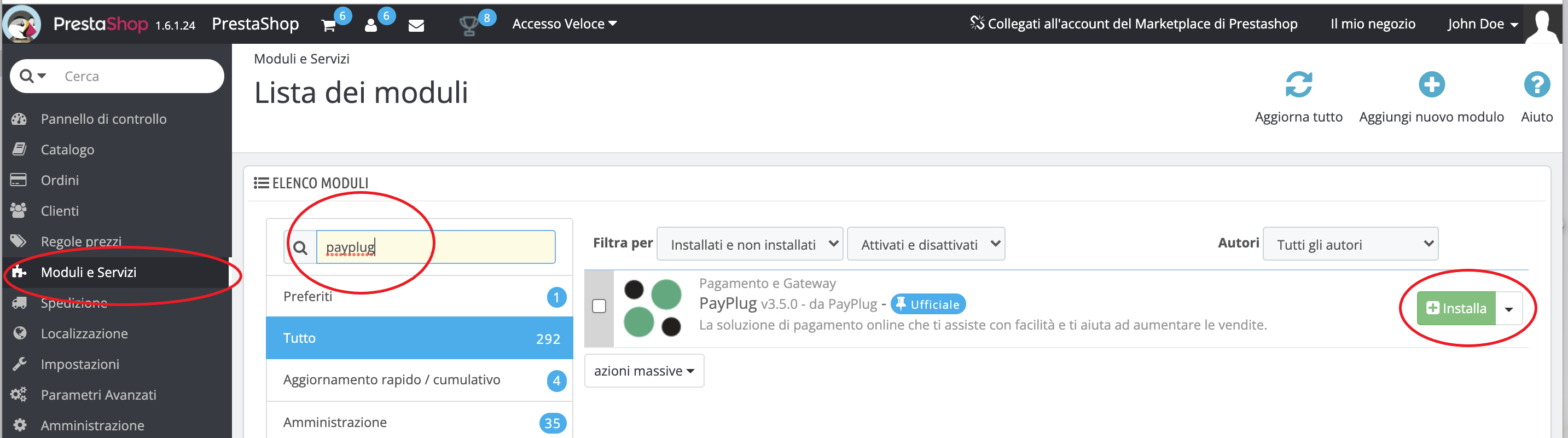Open Spedizione menu item

74,303
